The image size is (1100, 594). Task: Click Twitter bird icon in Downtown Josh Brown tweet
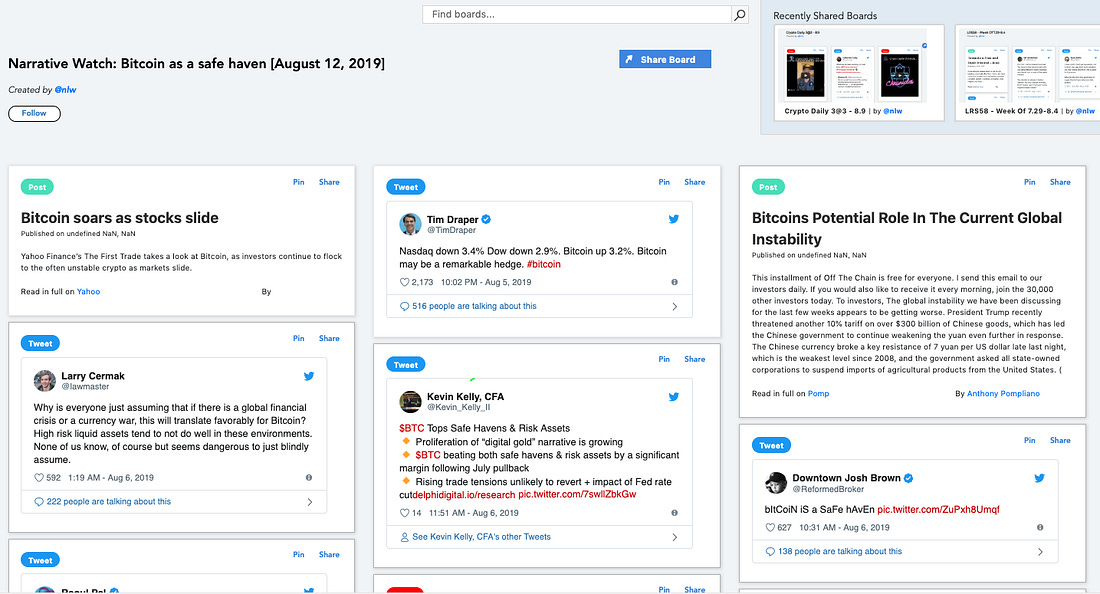(x=1039, y=478)
